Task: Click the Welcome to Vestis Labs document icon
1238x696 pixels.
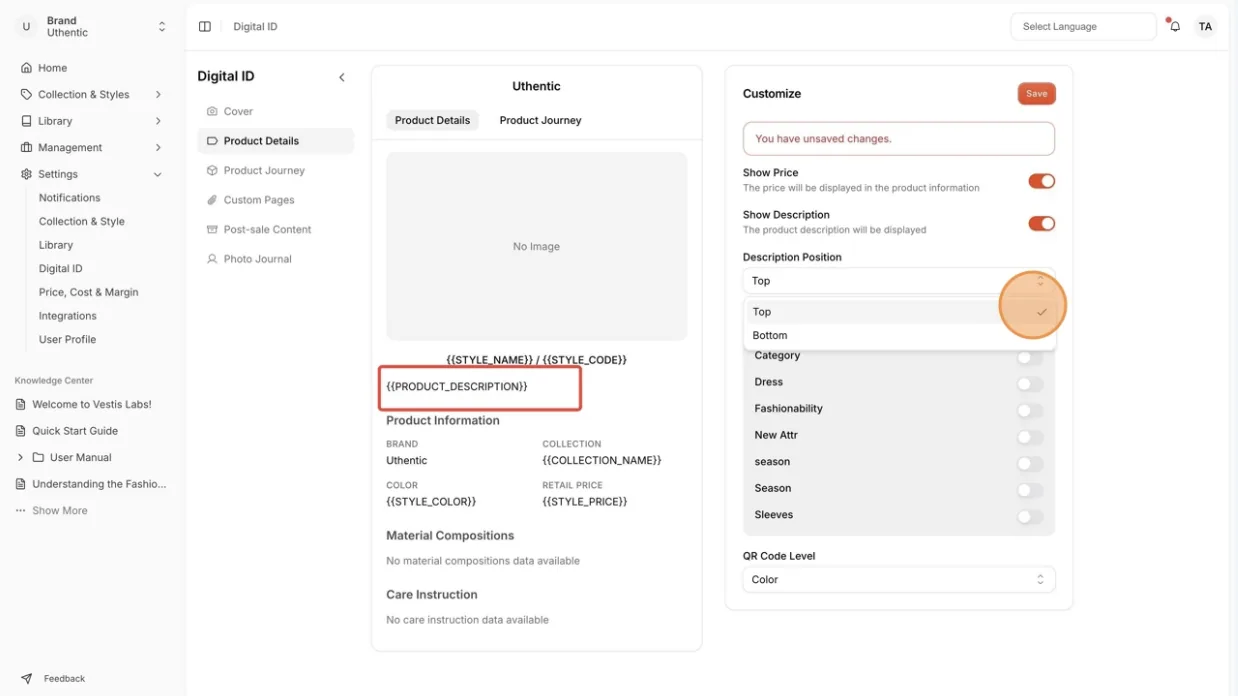Action: pos(21,405)
